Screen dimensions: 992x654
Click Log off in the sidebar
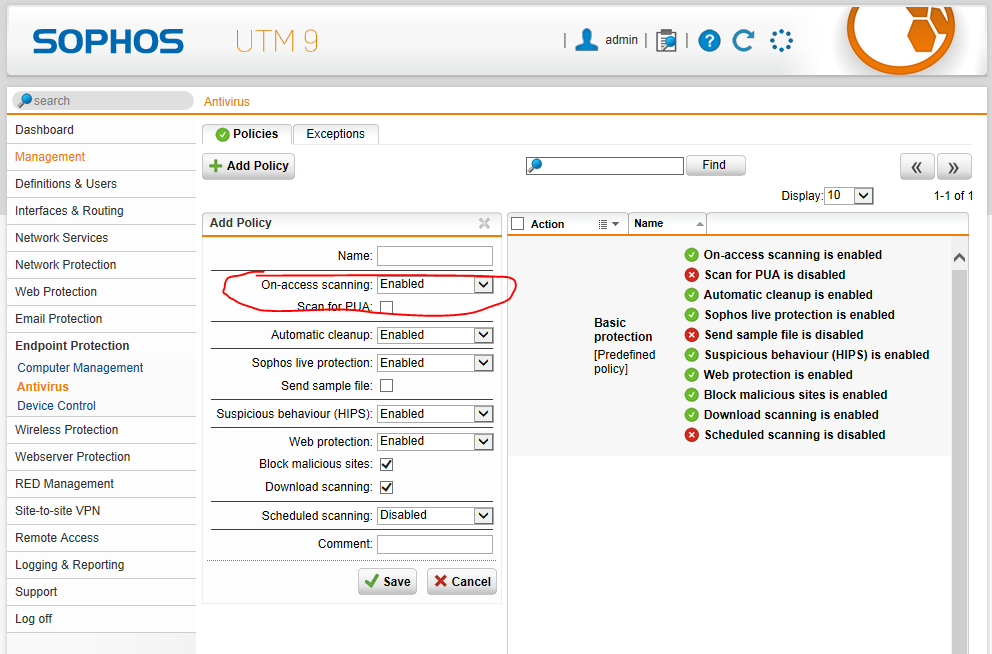tap(101, 619)
